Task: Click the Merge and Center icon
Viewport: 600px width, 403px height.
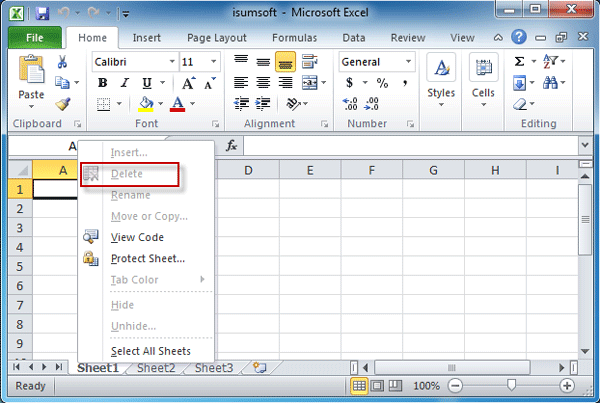Action: (x=309, y=83)
